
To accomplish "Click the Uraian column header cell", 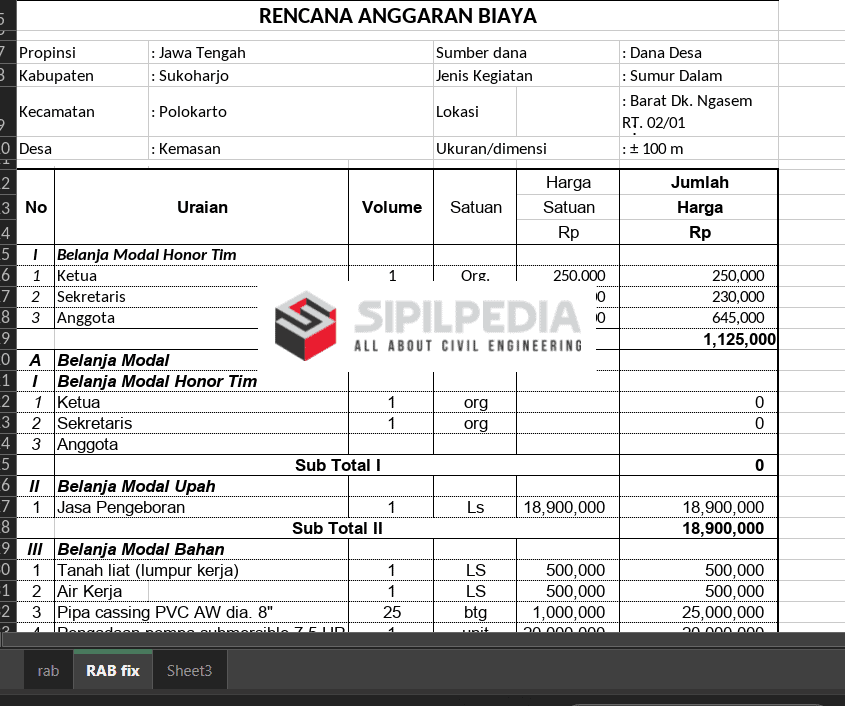I will 202,208.
